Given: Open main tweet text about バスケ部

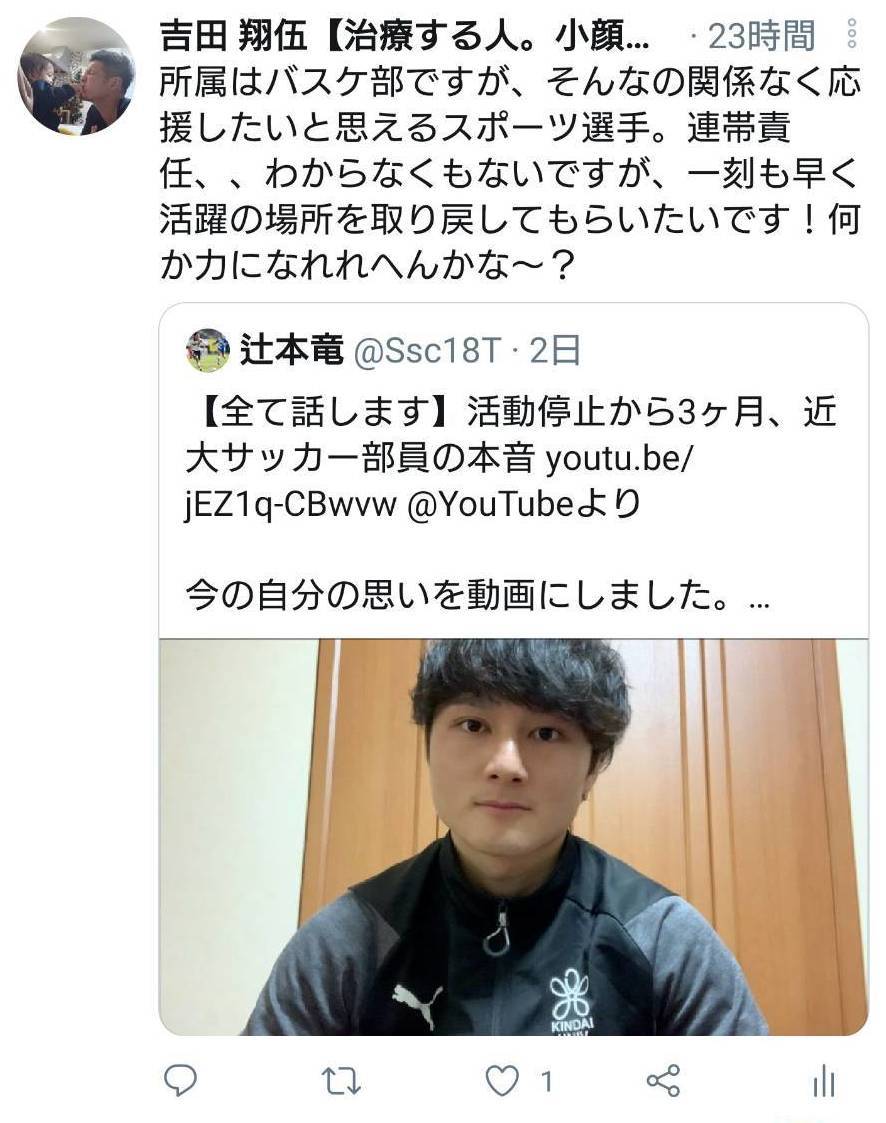Looking at the screenshot, I should coord(509,175).
